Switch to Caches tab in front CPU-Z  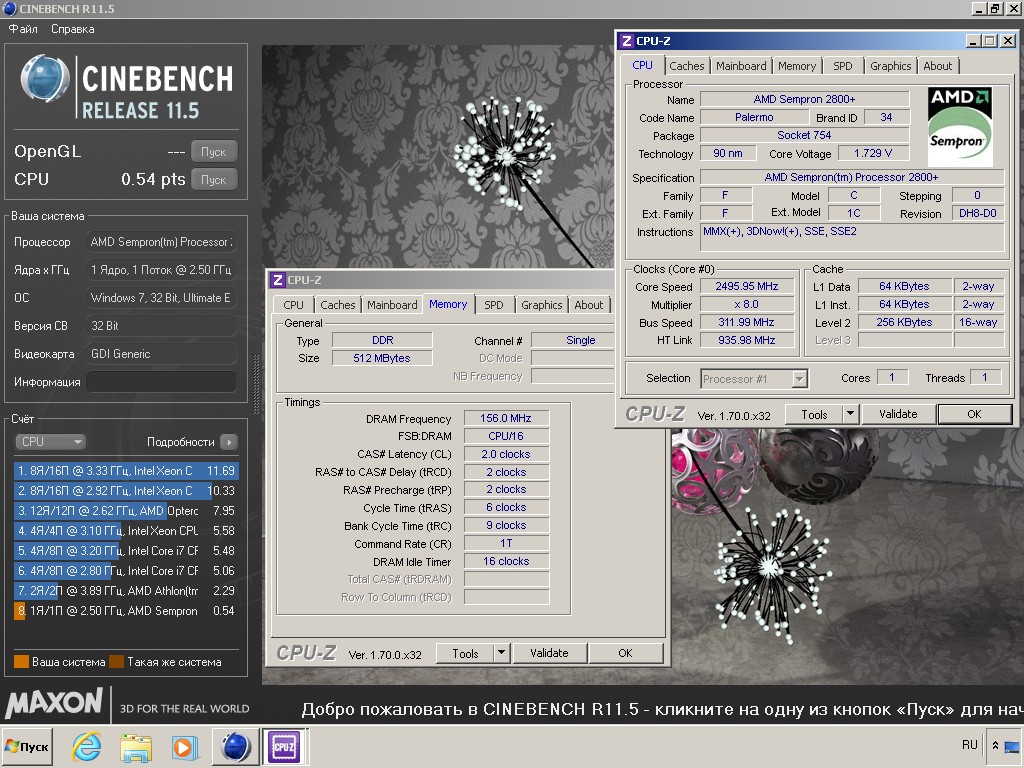point(686,66)
